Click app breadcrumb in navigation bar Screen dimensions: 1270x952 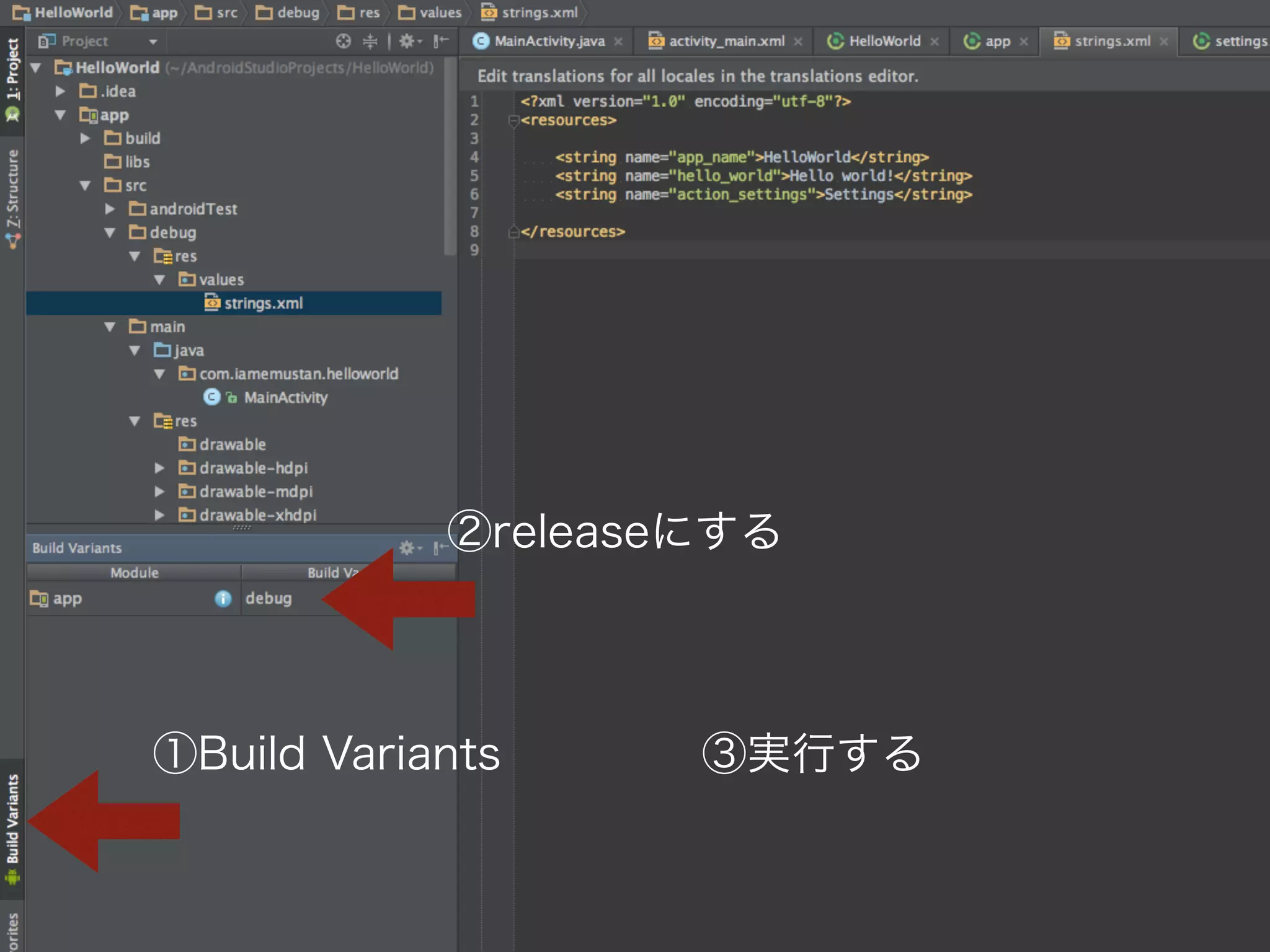pyautogui.click(x=154, y=12)
